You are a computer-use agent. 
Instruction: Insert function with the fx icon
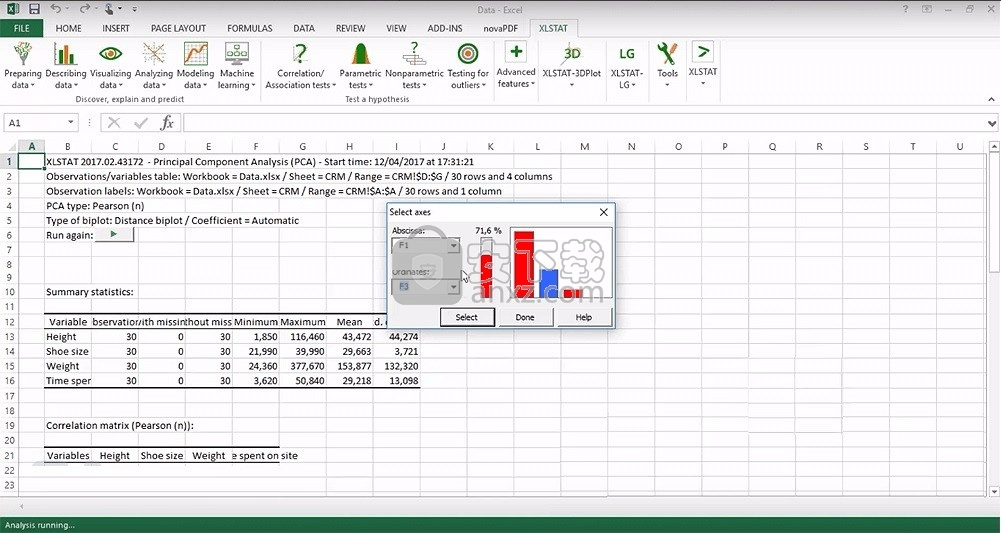tap(167, 122)
